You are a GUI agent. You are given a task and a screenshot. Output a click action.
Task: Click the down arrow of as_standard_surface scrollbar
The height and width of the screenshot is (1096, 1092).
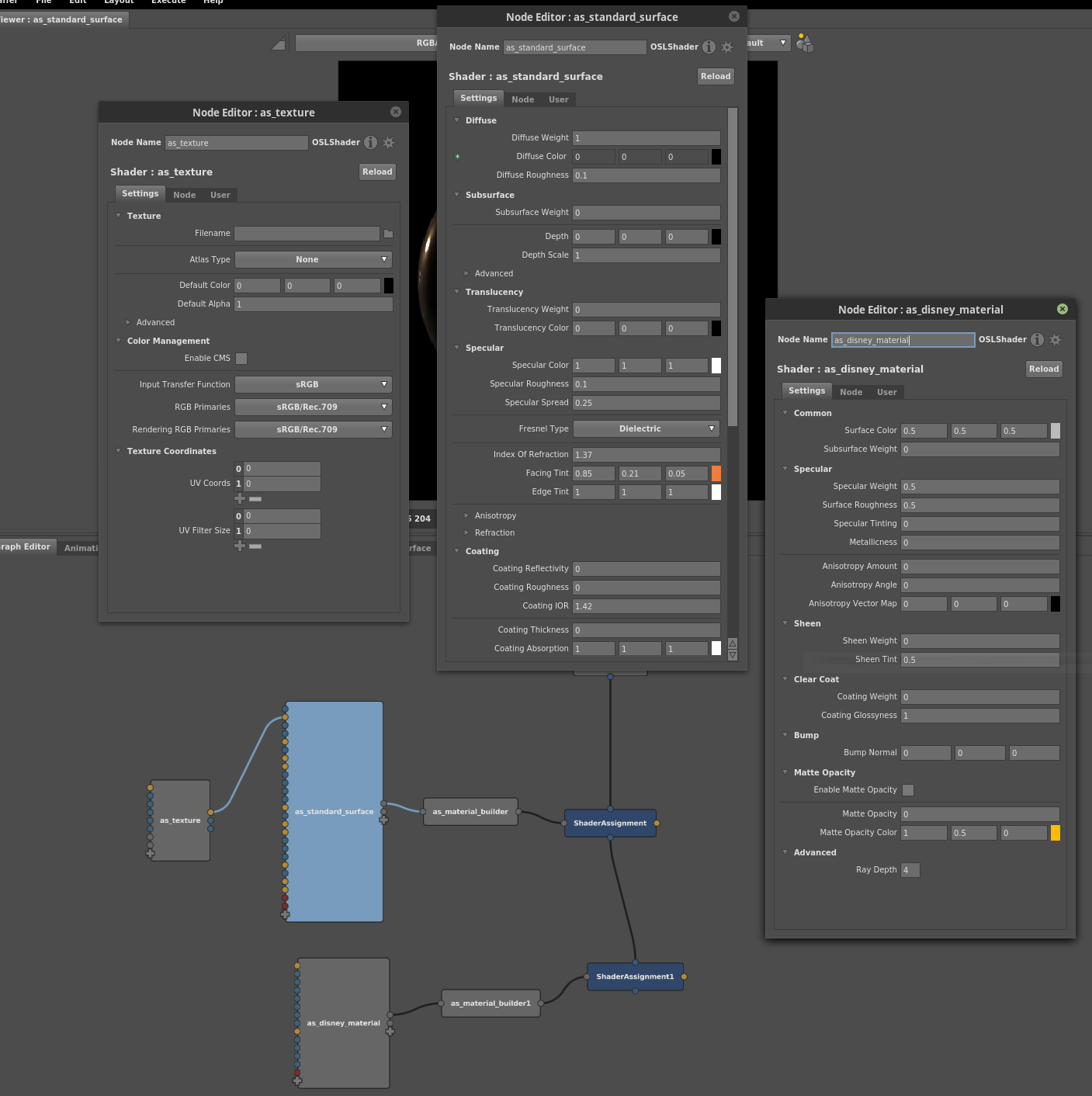pyautogui.click(x=733, y=655)
